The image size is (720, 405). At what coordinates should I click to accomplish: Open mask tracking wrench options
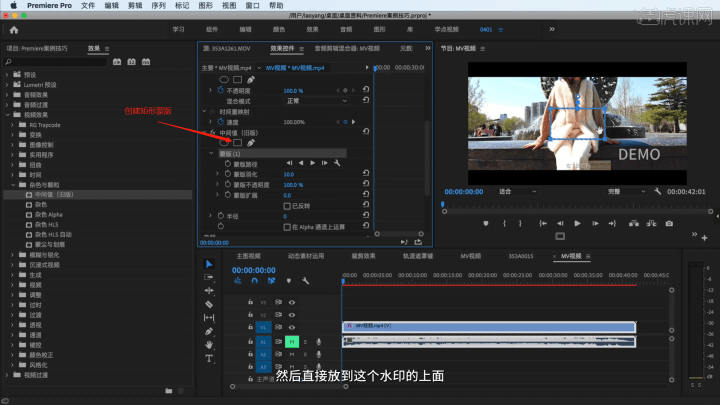[337, 163]
